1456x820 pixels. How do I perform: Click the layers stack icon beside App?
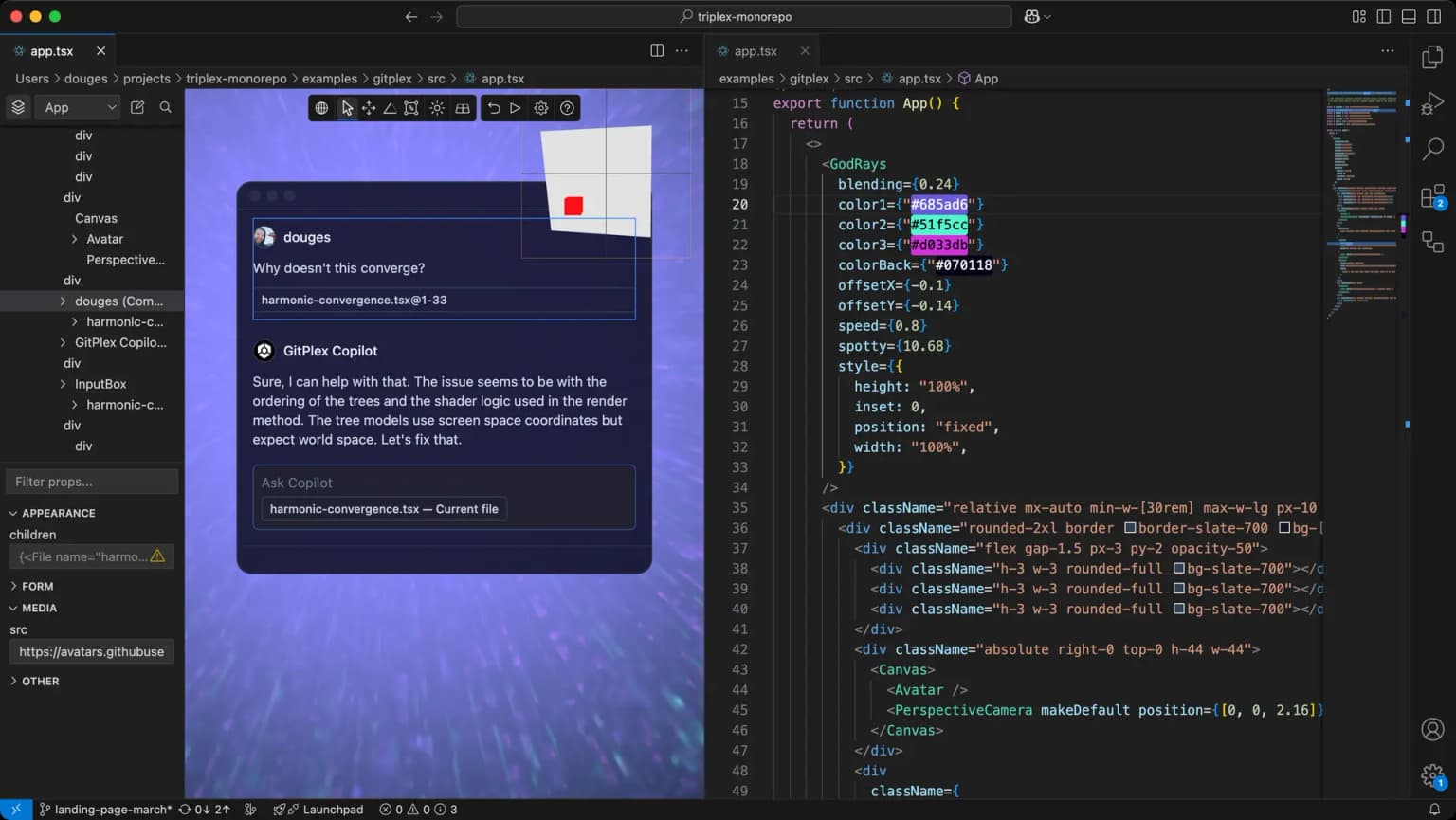[x=18, y=107]
